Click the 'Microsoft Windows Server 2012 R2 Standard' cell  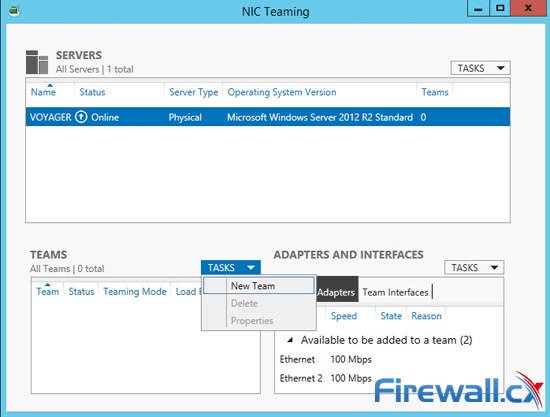[x=320, y=117]
